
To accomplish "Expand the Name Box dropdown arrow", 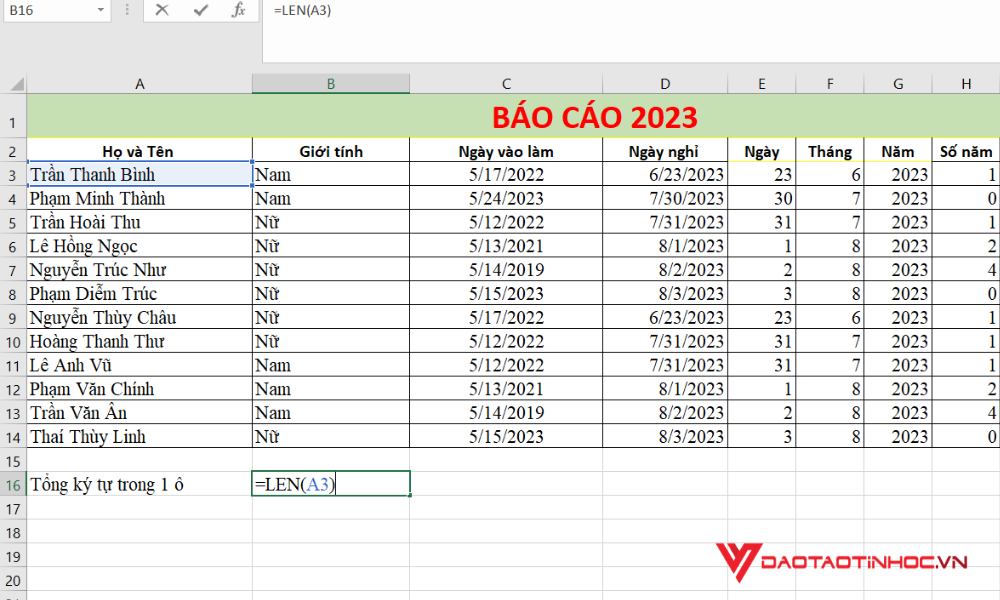I will click(x=101, y=10).
